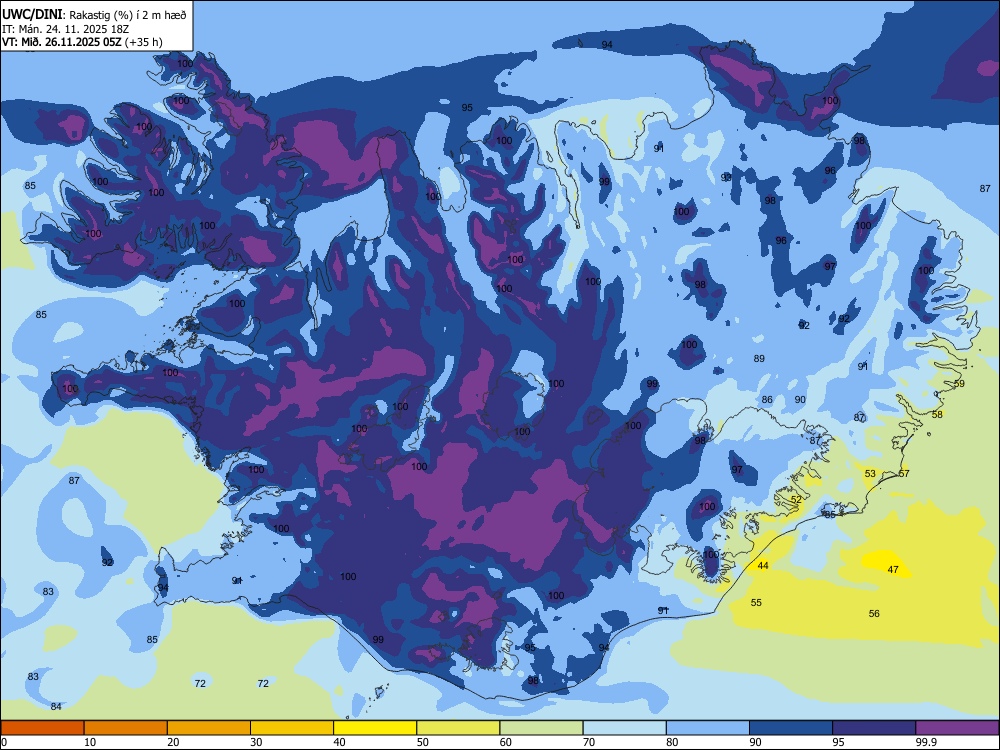The height and width of the screenshot is (750, 1000).
Task: Select the orange 10–20 legend swatch
Action: pyautogui.click(x=126, y=728)
